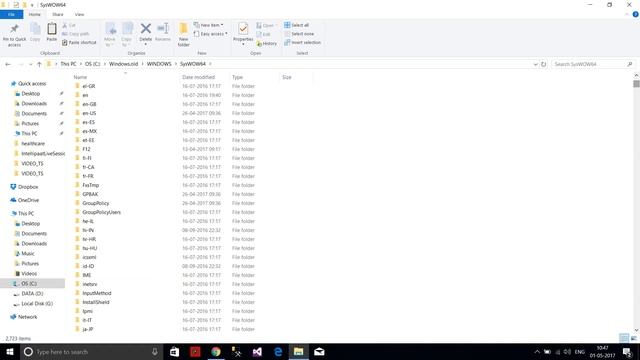Click the Delete X icon
The width and height of the screenshot is (640, 360).
[146, 29]
